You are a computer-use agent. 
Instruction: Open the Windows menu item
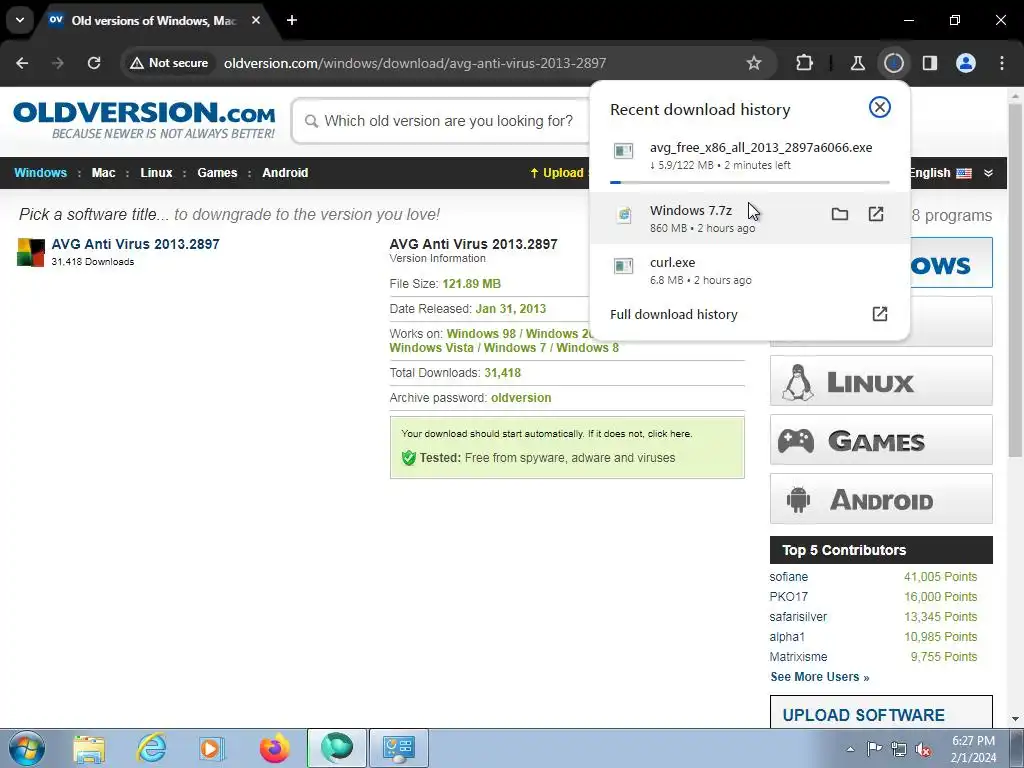40,173
